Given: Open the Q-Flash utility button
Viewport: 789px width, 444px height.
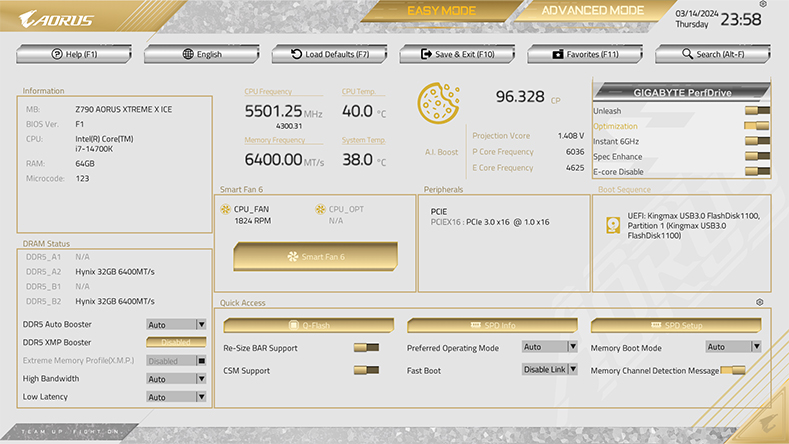Looking at the screenshot, I should point(308,325).
